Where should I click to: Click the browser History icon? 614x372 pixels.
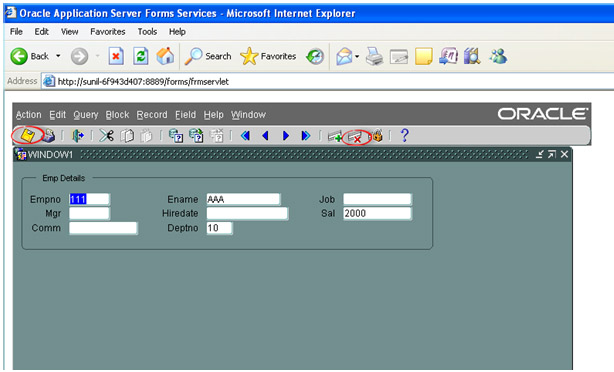(x=315, y=56)
